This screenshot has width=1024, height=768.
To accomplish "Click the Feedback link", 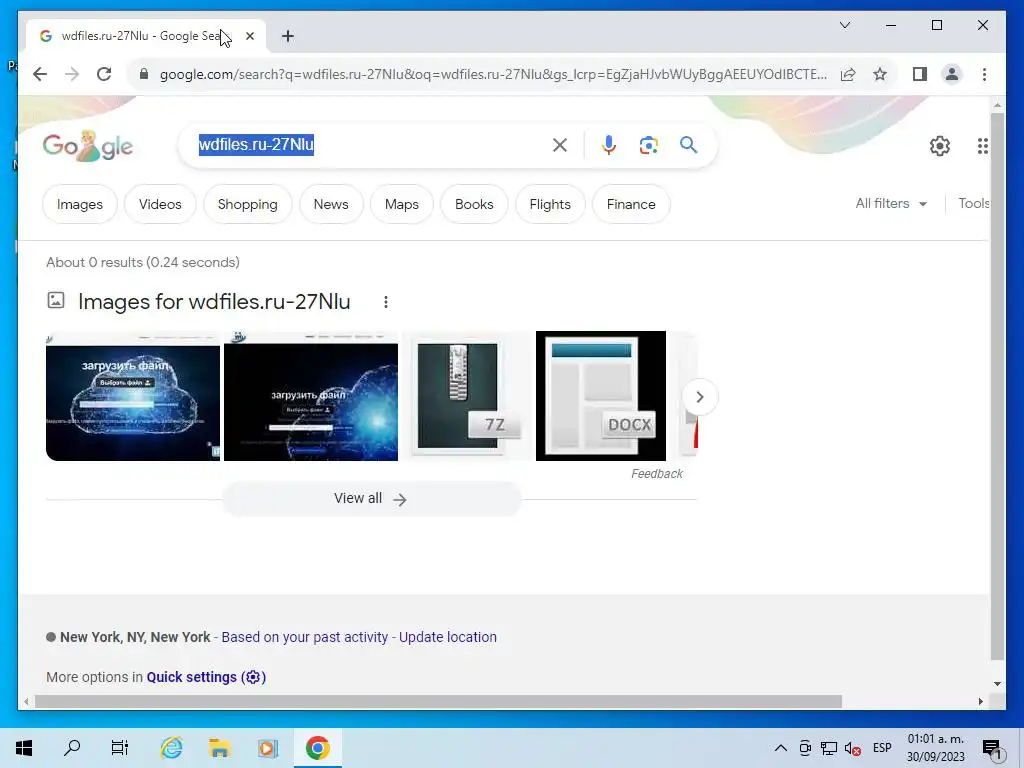I will pyautogui.click(x=656, y=474).
